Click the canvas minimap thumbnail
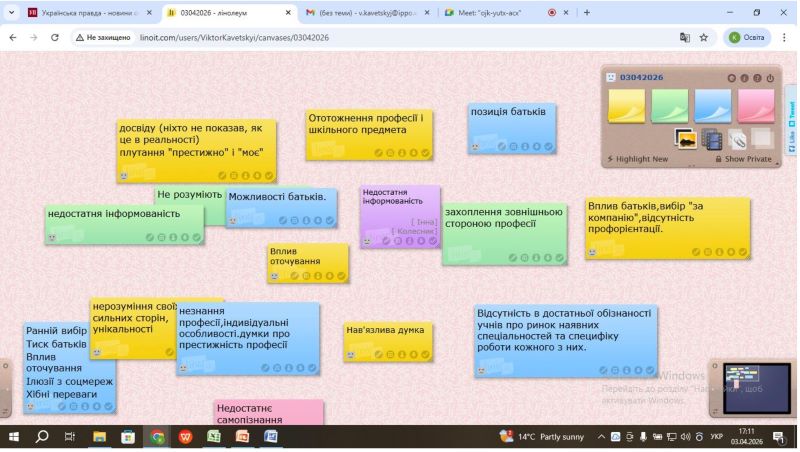The height and width of the screenshot is (452, 800). (757, 388)
